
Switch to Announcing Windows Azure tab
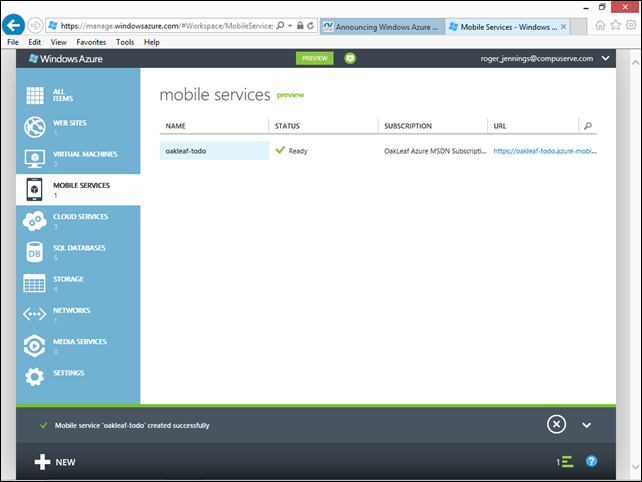coord(382,27)
